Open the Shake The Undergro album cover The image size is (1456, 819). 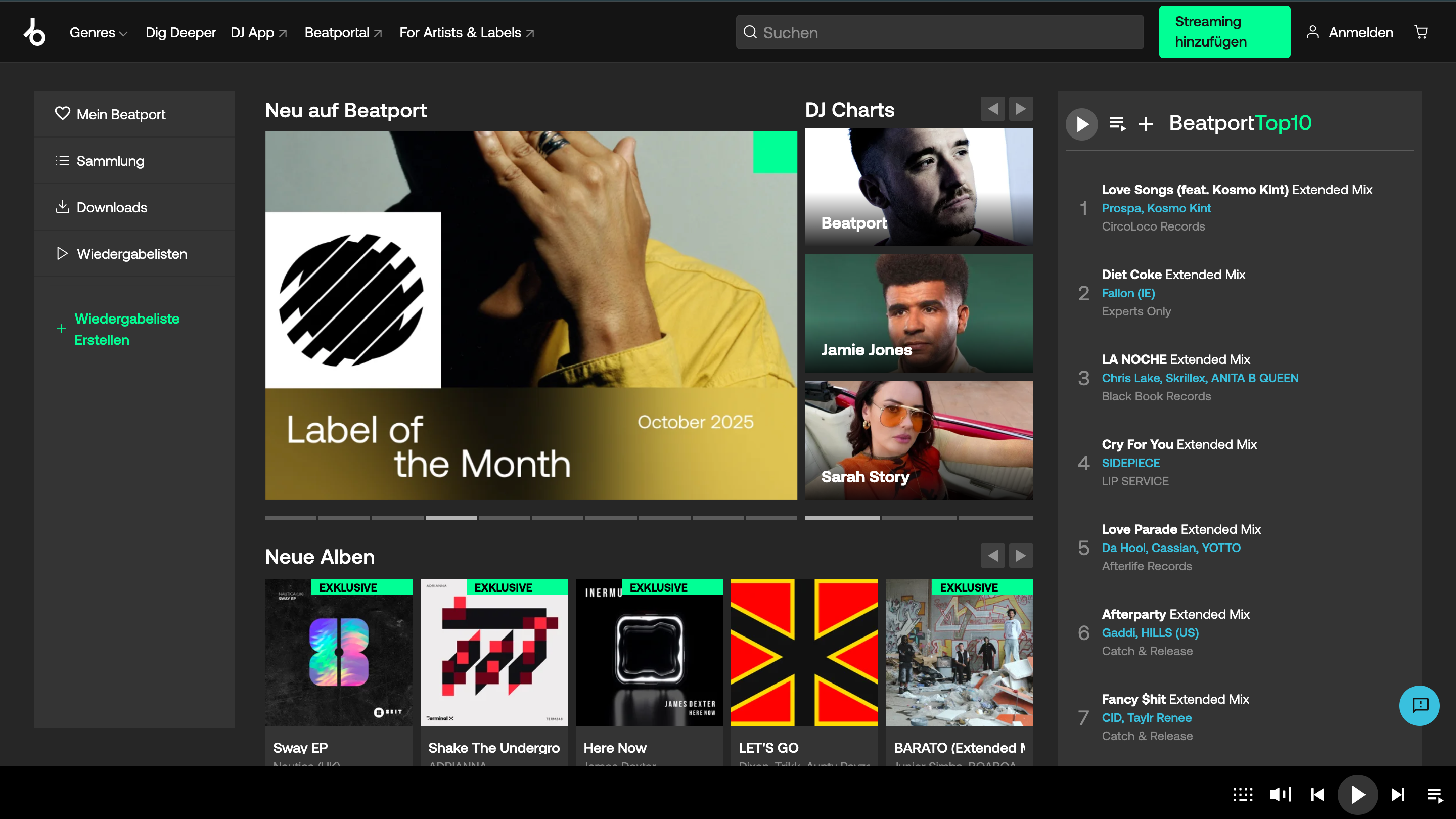pos(494,652)
